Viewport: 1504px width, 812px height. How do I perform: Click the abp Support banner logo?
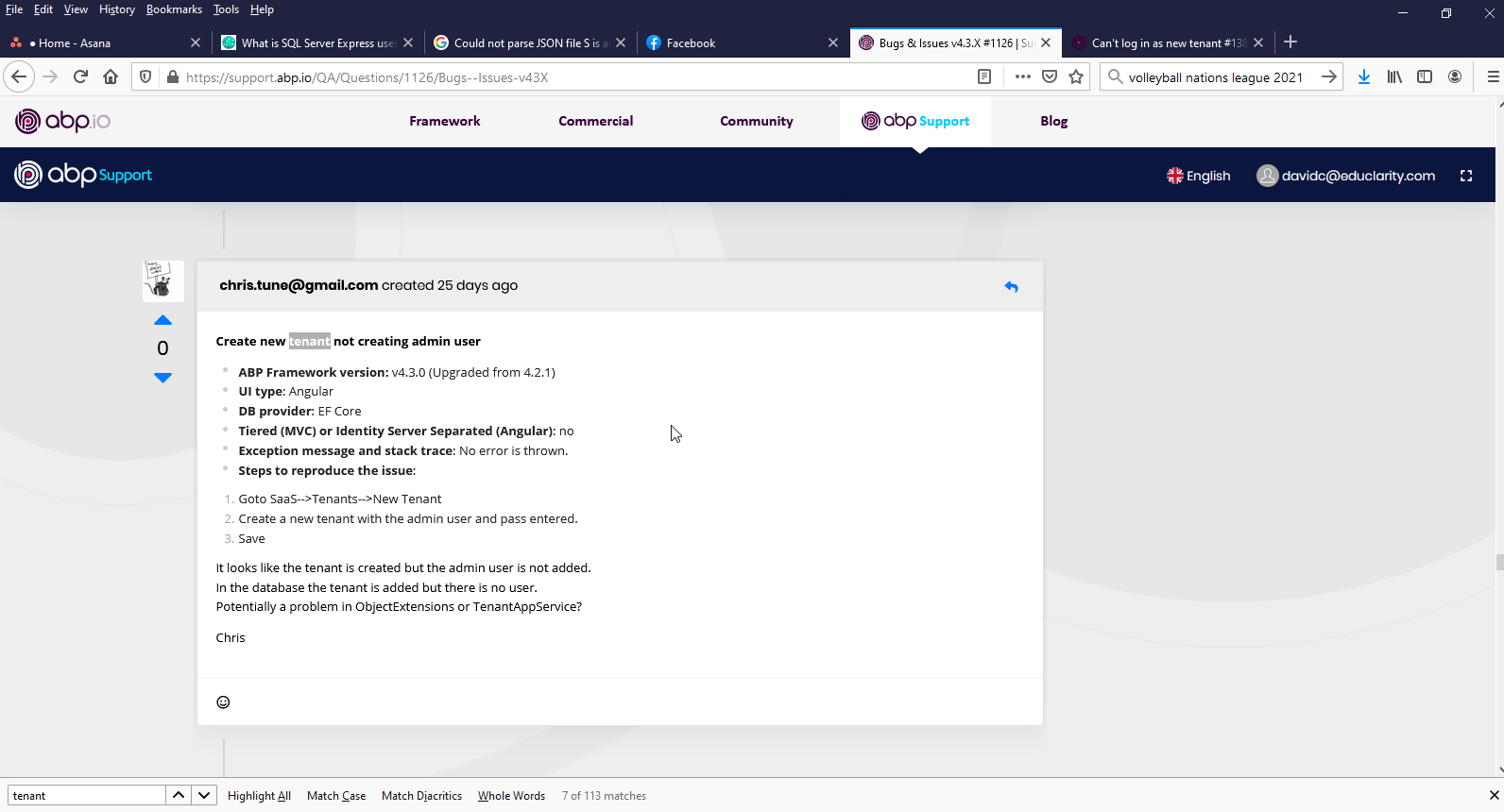coord(83,175)
